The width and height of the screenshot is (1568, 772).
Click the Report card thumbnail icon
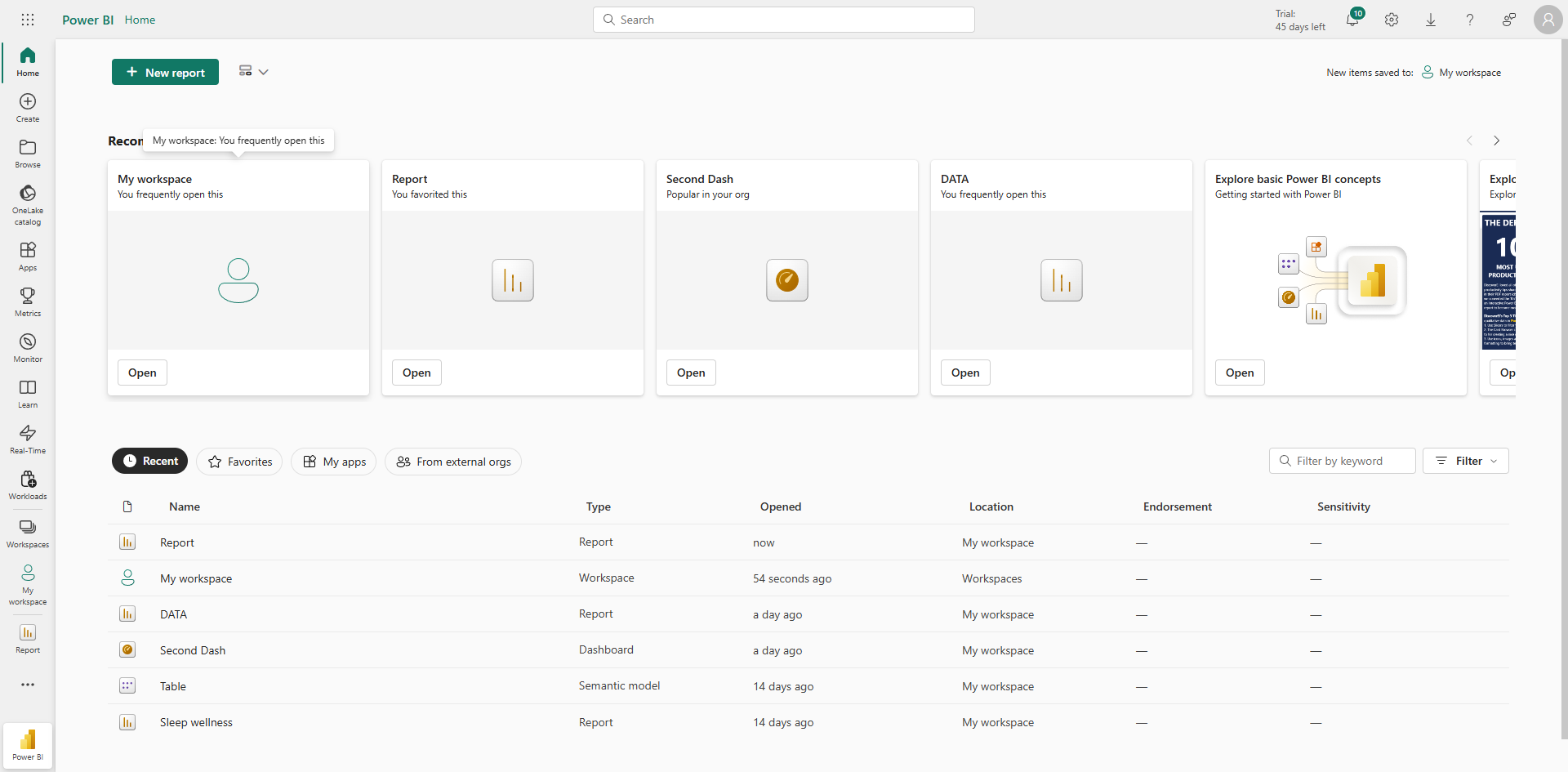pyautogui.click(x=513, y=280)
